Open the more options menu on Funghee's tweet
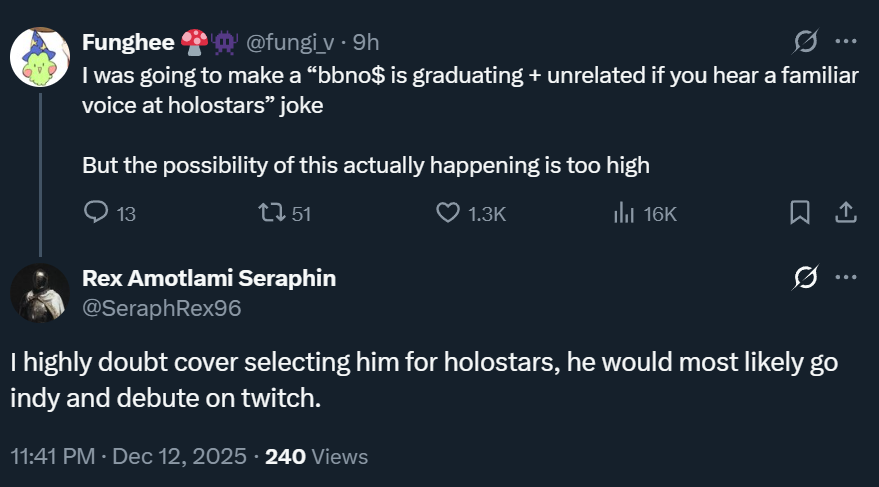Screen dimensions: 879x487 tap(845, 42)
